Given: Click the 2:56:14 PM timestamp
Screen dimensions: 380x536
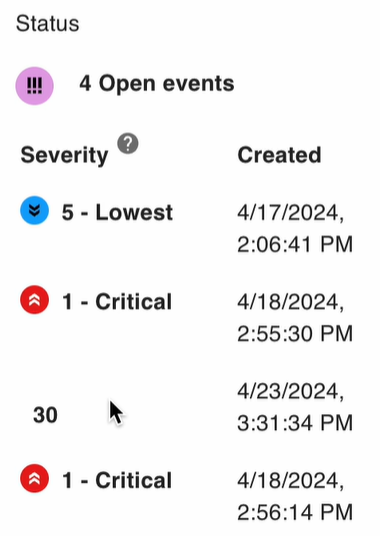Looking at the screenshot, I should coord(295,512).
